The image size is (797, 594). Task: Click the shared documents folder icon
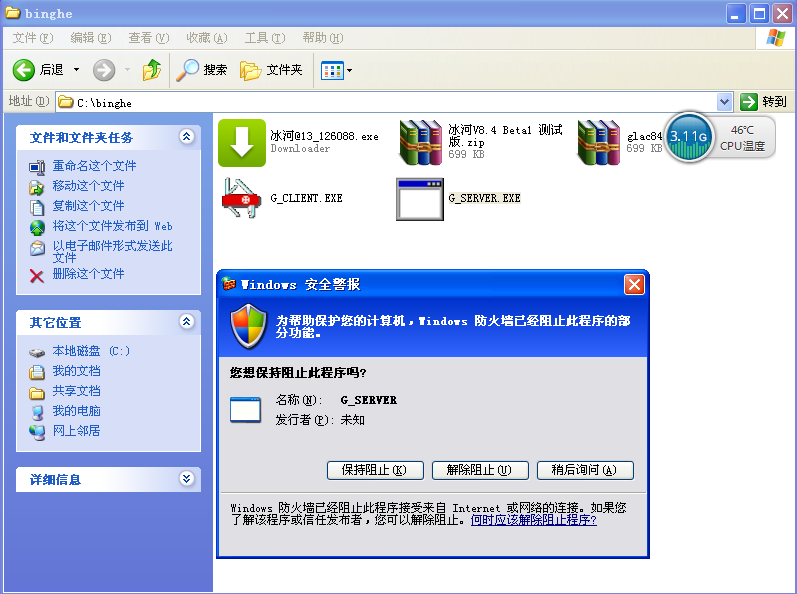(37, 393)
